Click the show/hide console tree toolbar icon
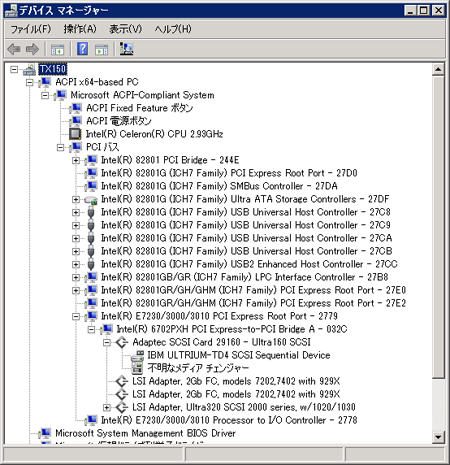 (x=57, y=50)
